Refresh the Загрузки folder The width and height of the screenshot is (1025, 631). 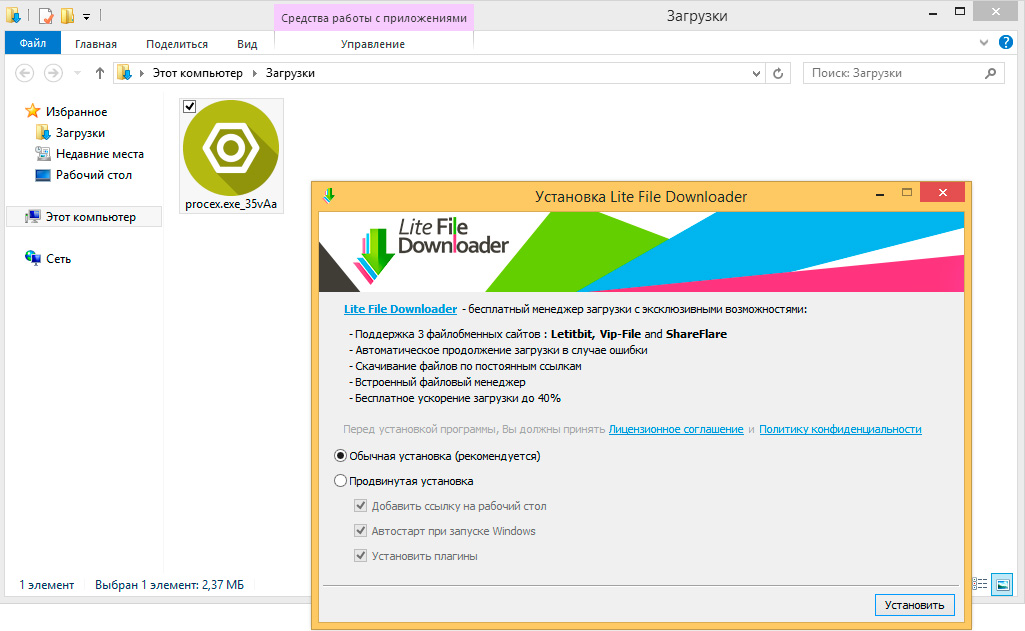coord(778,73)
